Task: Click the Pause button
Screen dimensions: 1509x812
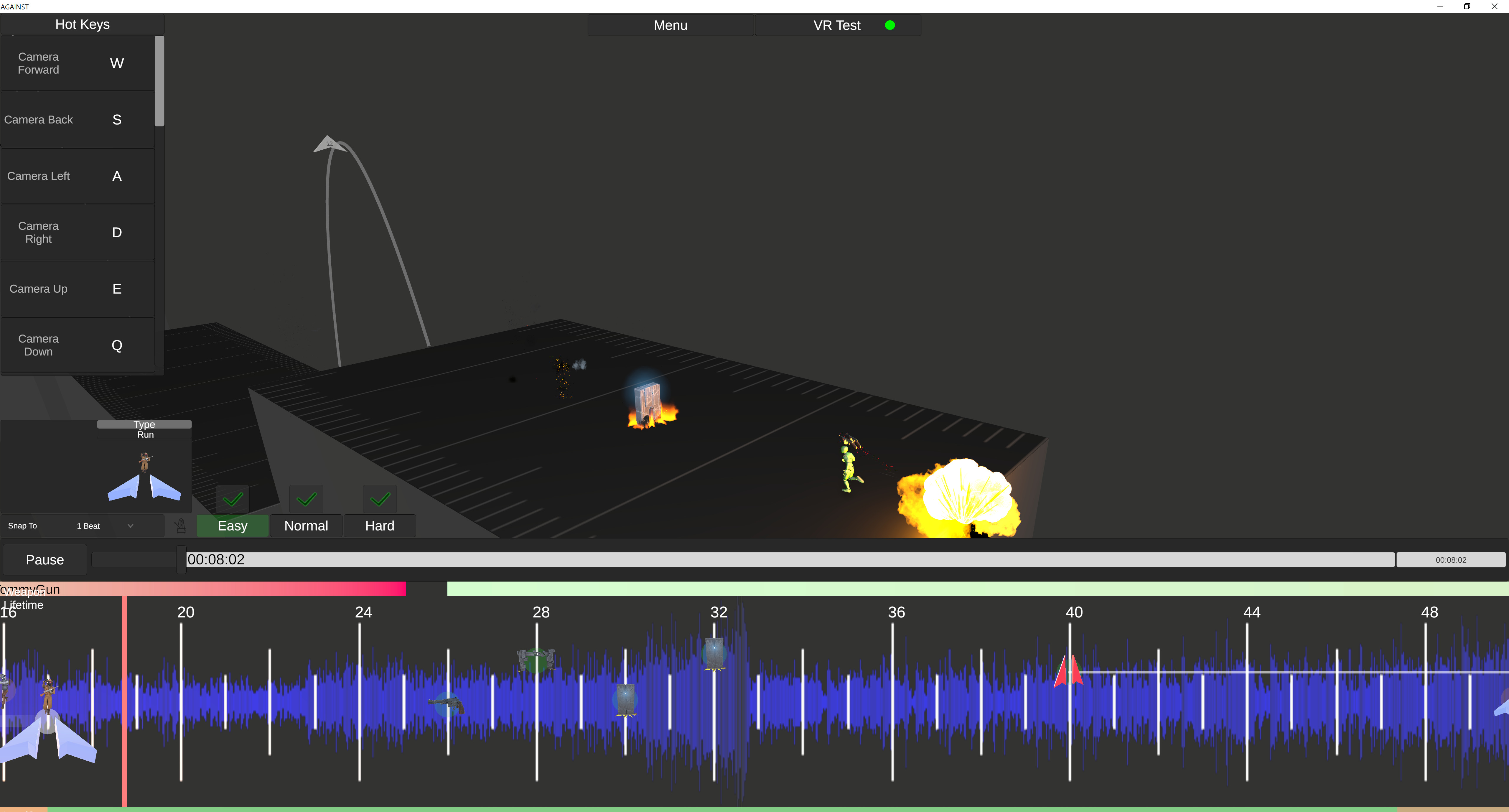Action: [45, 559]
